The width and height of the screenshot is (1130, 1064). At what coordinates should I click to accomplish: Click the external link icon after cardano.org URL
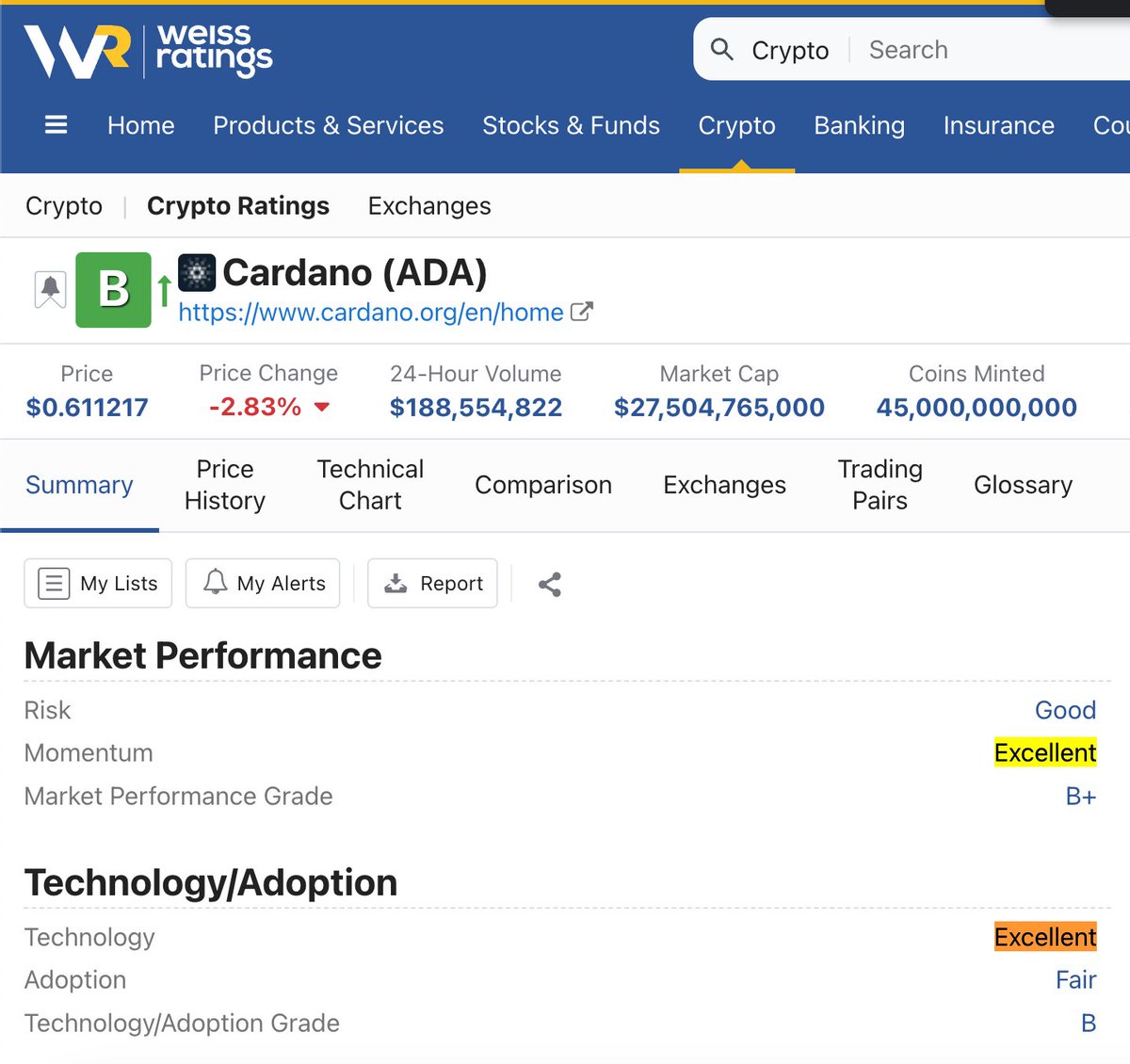tap(582, 312)
